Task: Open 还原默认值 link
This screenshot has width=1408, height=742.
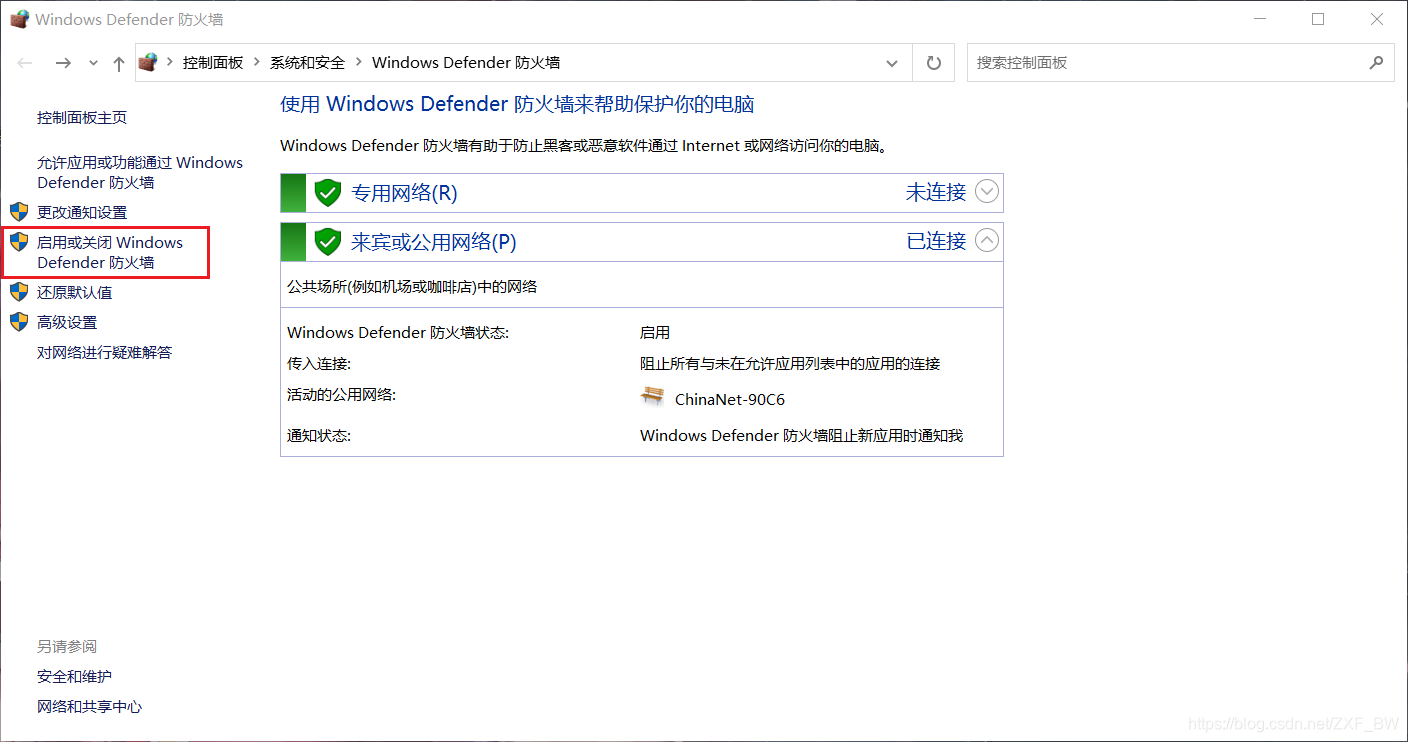Action: (x=75, y=292)
